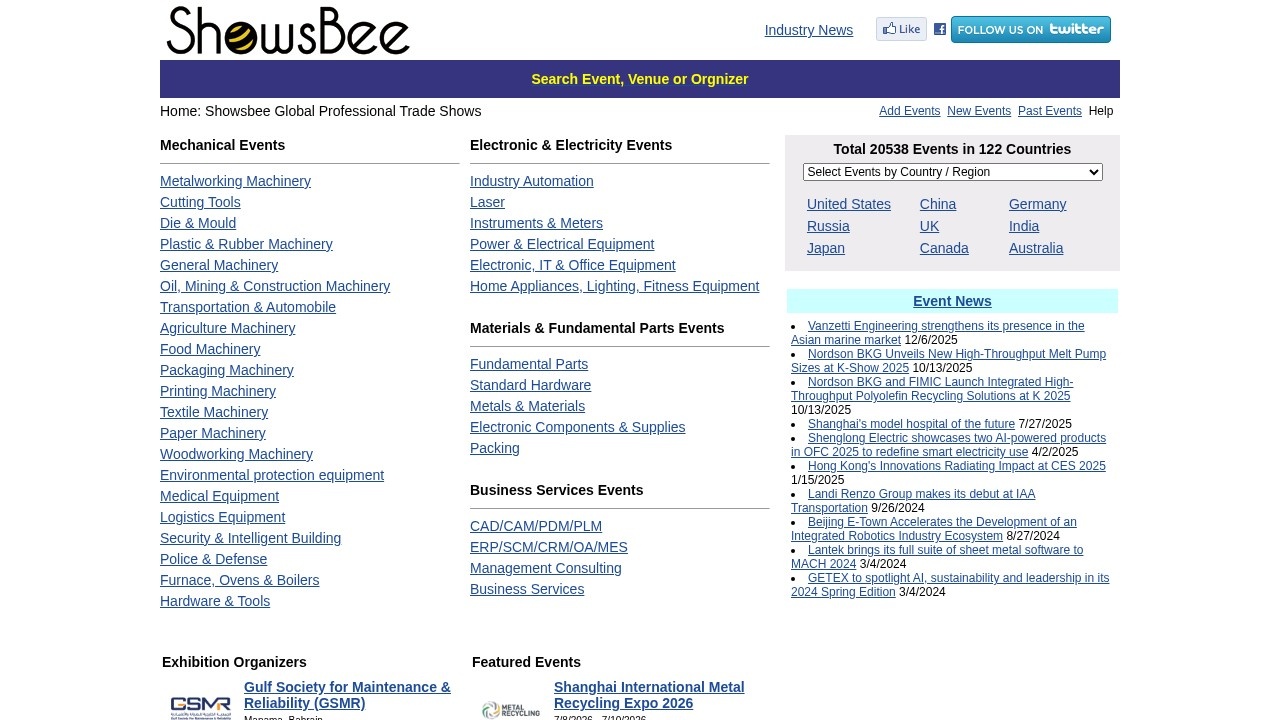Click the ShowsBee logo
The height and width of the screenshot is (720, 1280).
[288, 30]
